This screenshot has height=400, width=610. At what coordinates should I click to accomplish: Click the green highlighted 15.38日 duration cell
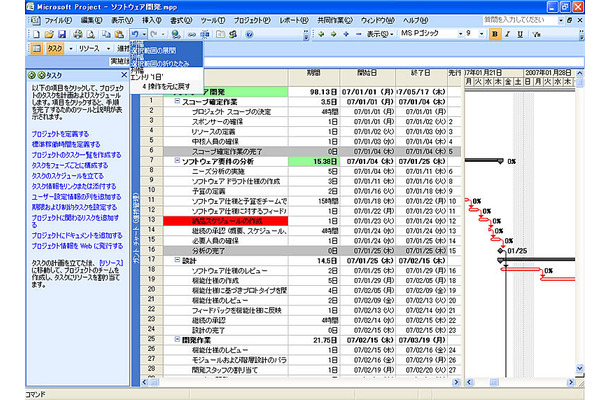[x=314, y=161]
